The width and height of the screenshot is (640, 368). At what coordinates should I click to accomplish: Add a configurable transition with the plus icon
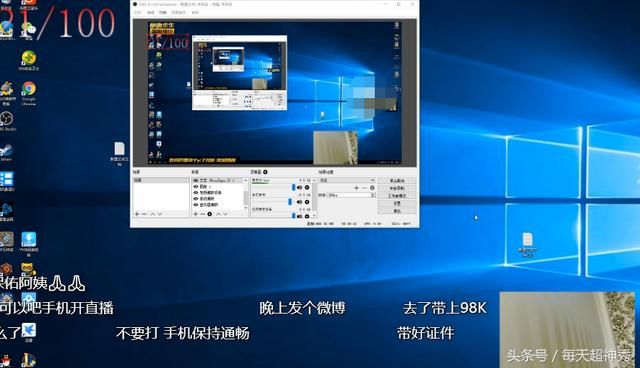click(x=356, y=188)
